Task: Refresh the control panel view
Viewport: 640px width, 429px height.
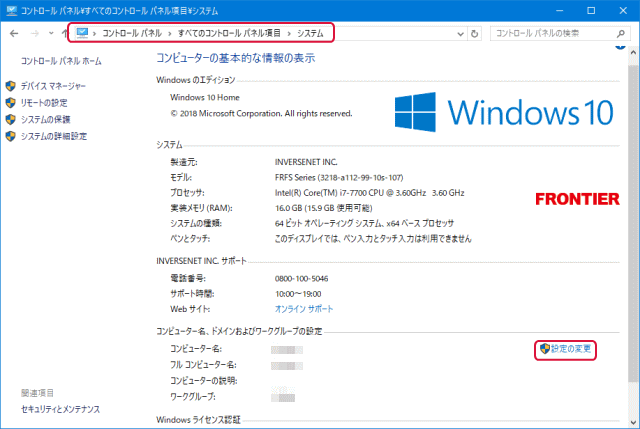Action: click(474, 34)
